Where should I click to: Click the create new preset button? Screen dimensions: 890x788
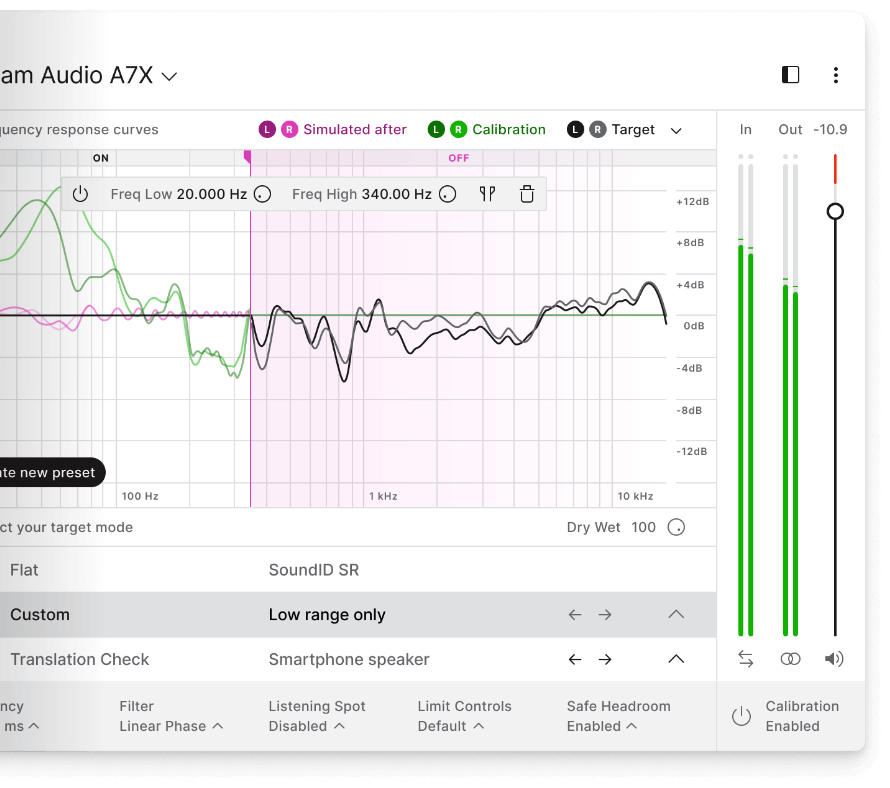(52, 472)
